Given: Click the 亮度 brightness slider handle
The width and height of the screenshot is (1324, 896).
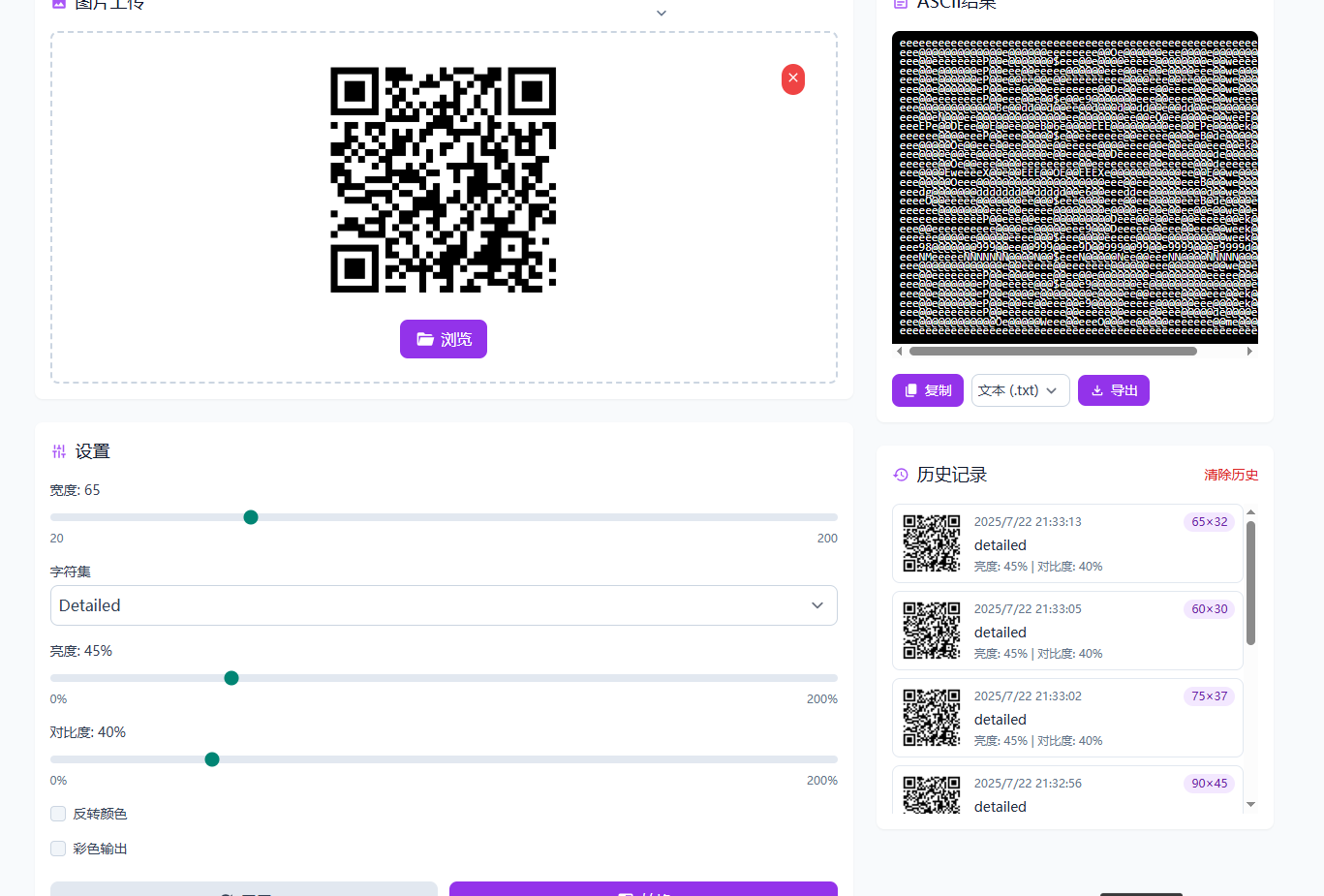Looking at the screenshot, I should pos(231,678).
